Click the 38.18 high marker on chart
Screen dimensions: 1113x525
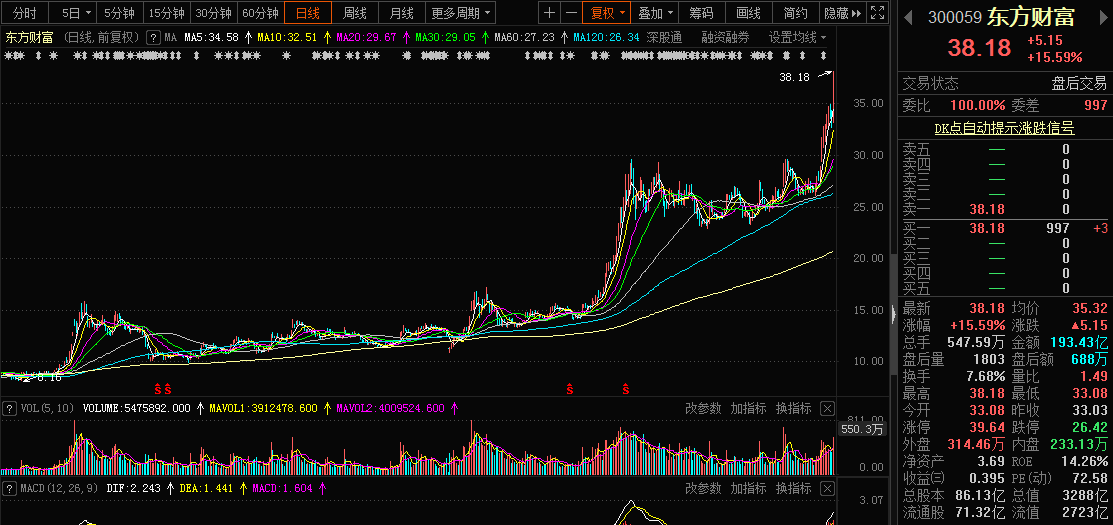point(794,77)
